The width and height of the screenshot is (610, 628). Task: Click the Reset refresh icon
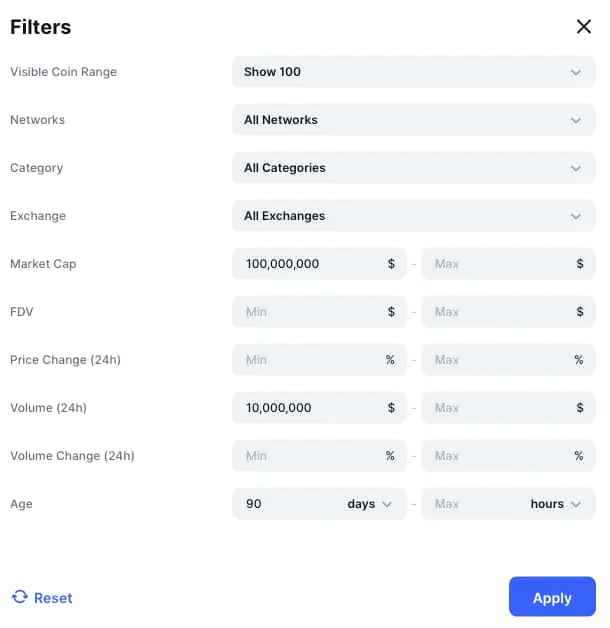[20, 597]
